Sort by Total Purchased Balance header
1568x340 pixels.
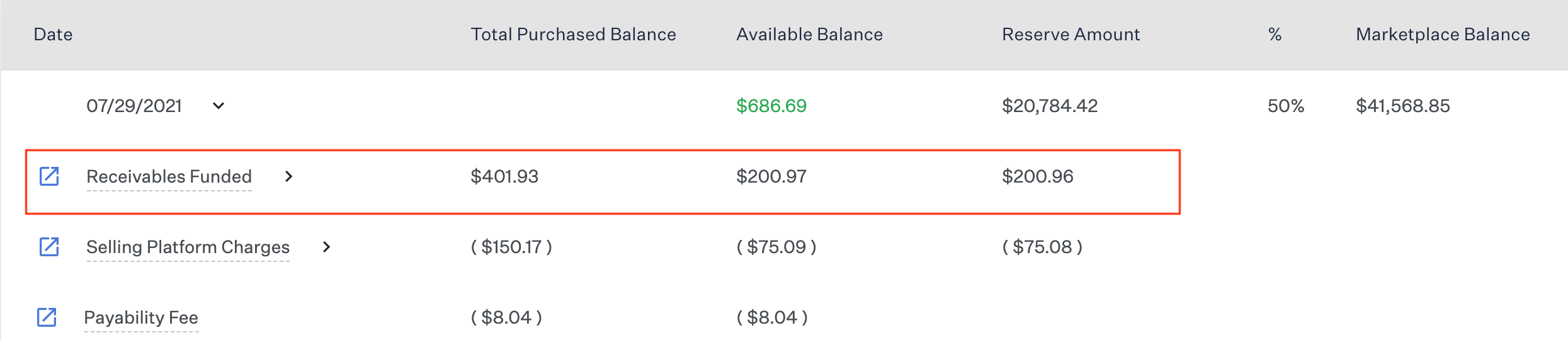(x=573, y=34)
